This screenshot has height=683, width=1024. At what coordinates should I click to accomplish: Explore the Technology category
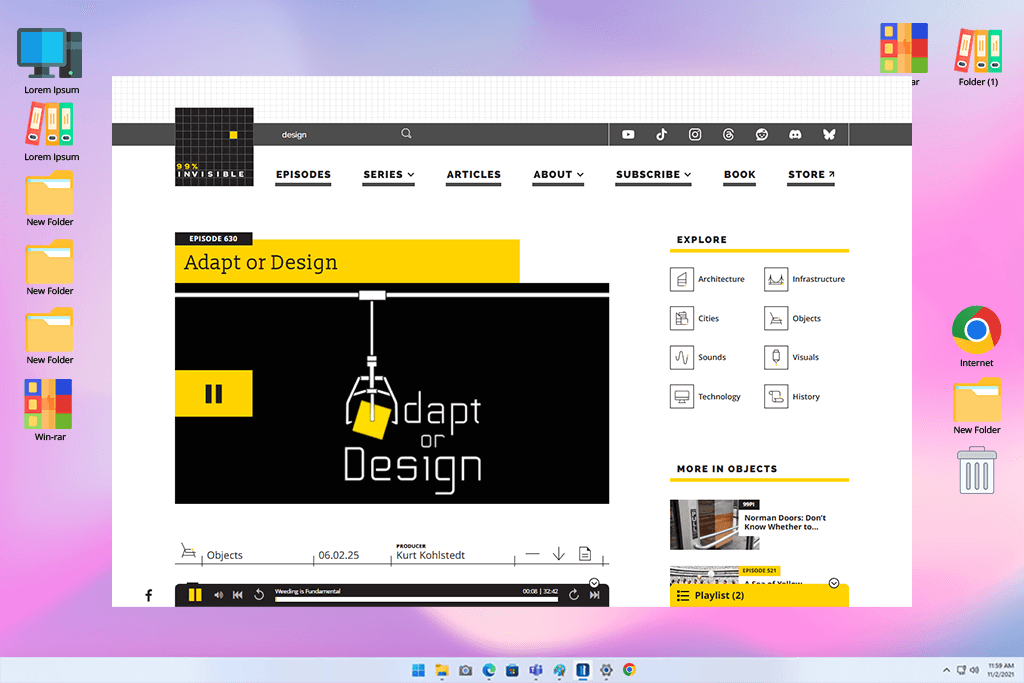[705, 396]
